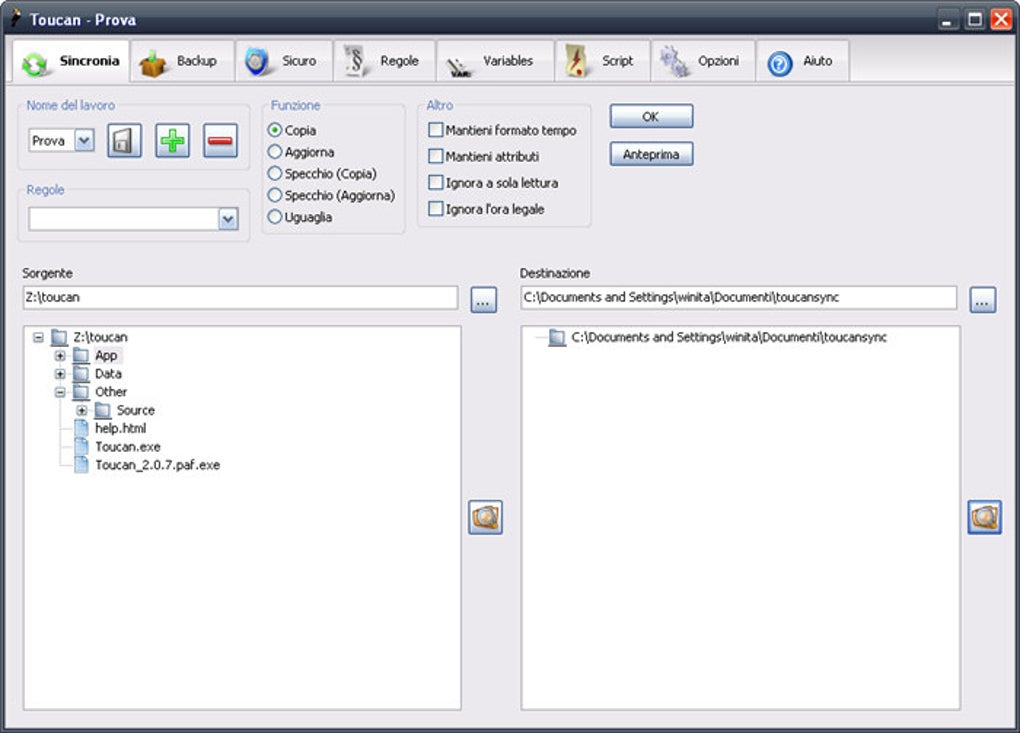This screenshot has width=1020, height=733.
Task: Click the save job floppy icon
Action: coord(124,140)
